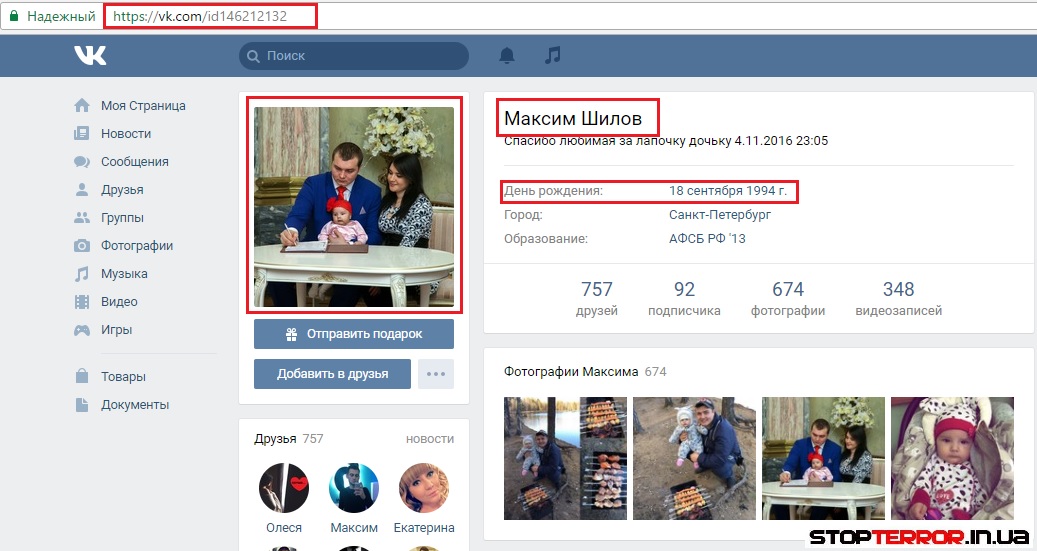
Task: Open Екатерина's friend avatar
Action: tap(424, 488)
